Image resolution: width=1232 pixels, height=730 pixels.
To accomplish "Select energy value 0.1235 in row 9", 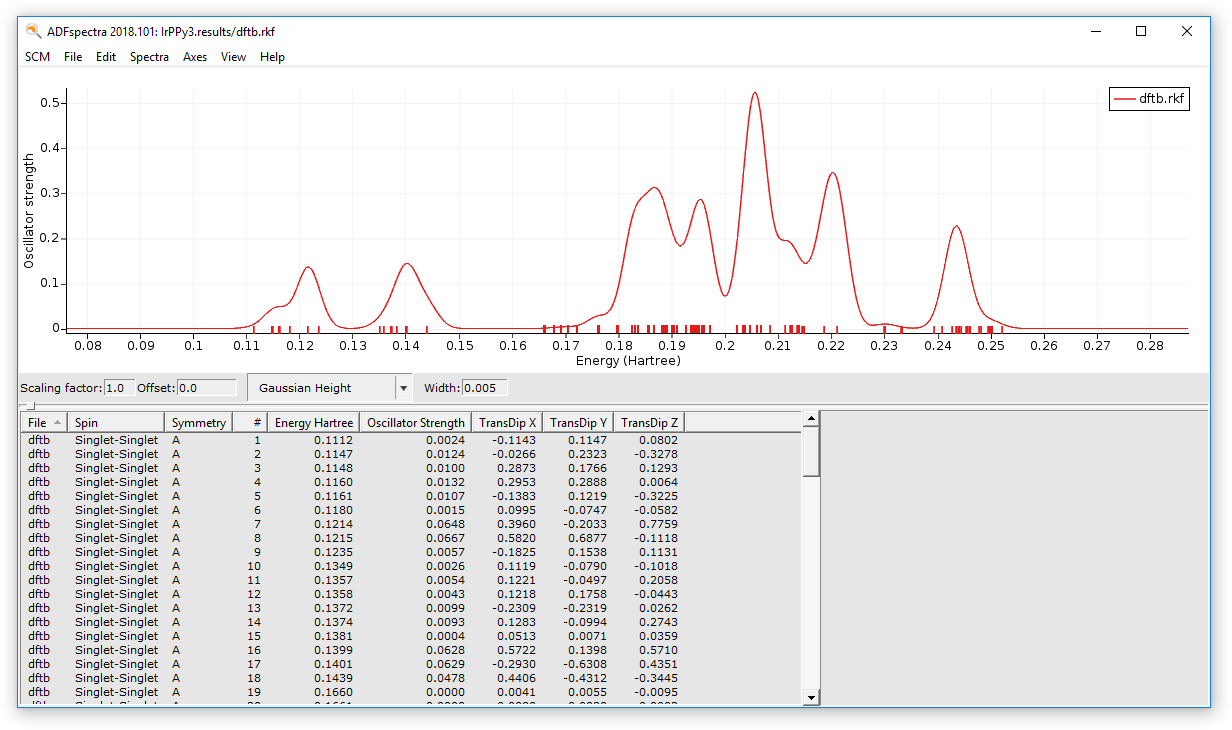I will coord(333,552).
